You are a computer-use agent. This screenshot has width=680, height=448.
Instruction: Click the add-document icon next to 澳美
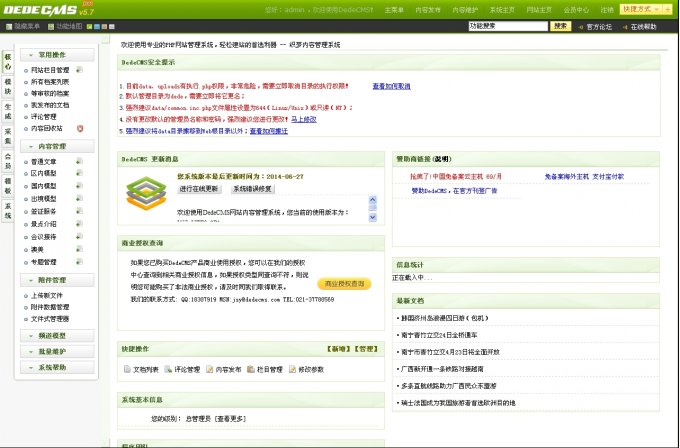point(79,249)
